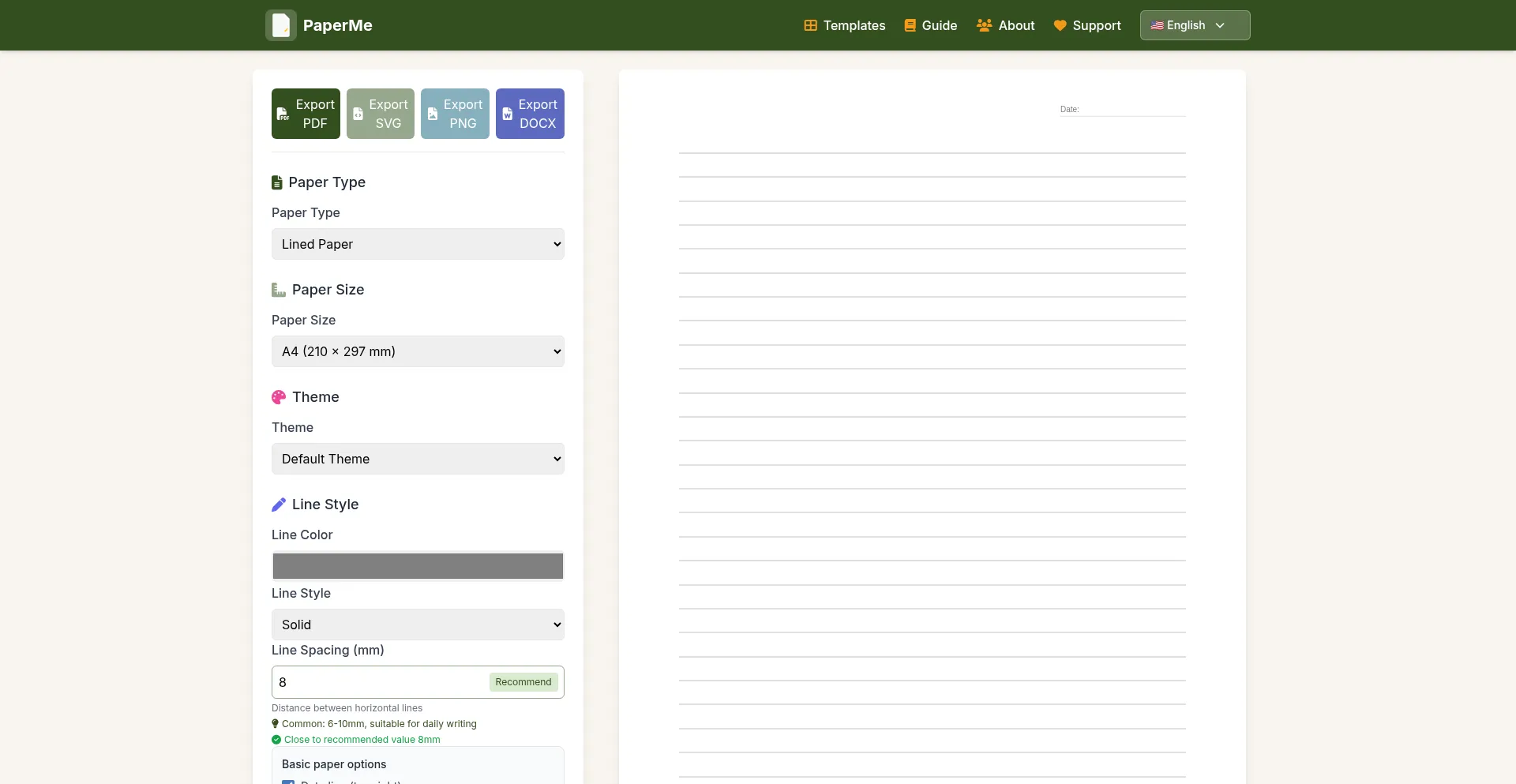Export the paper as PNG
The width and height of the screenshot is (1516, 784).
point(455,114)
